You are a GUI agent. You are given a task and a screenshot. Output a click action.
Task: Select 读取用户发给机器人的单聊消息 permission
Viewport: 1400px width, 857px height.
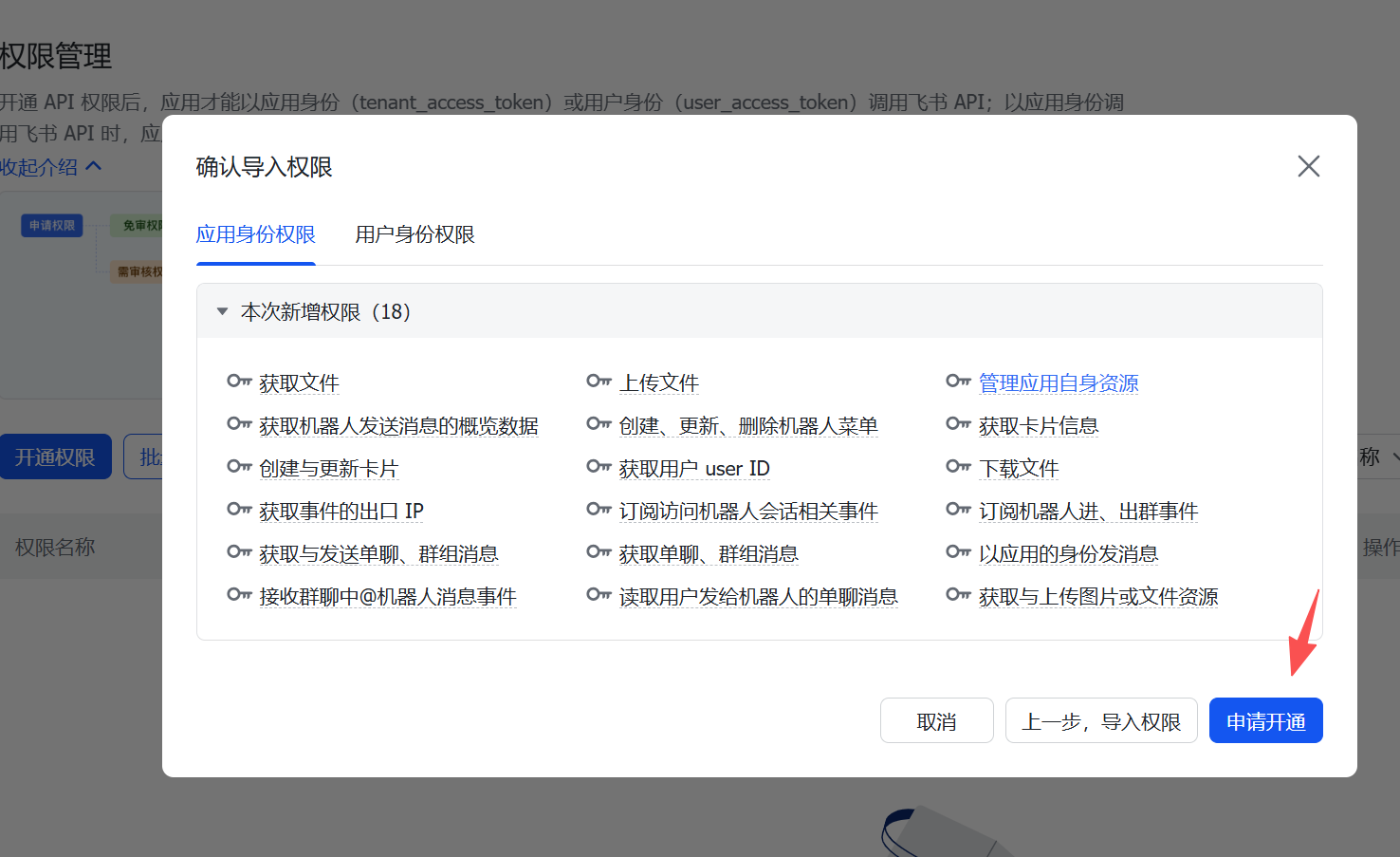(x=759, y=597)
